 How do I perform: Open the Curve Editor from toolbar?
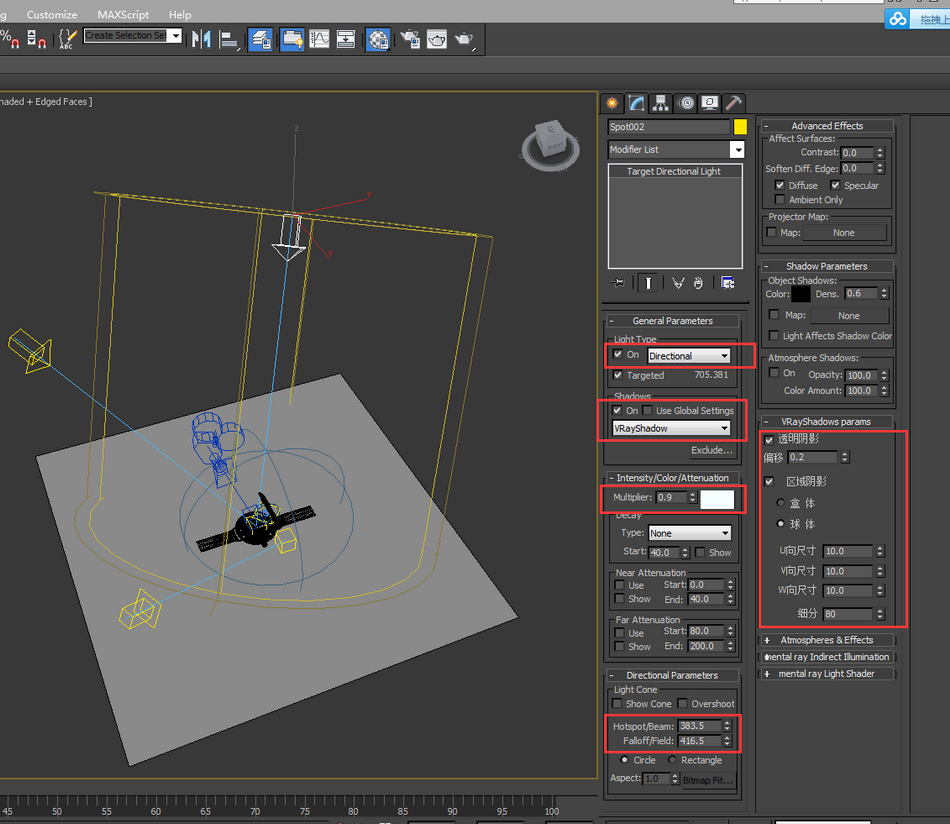point(319,39)
